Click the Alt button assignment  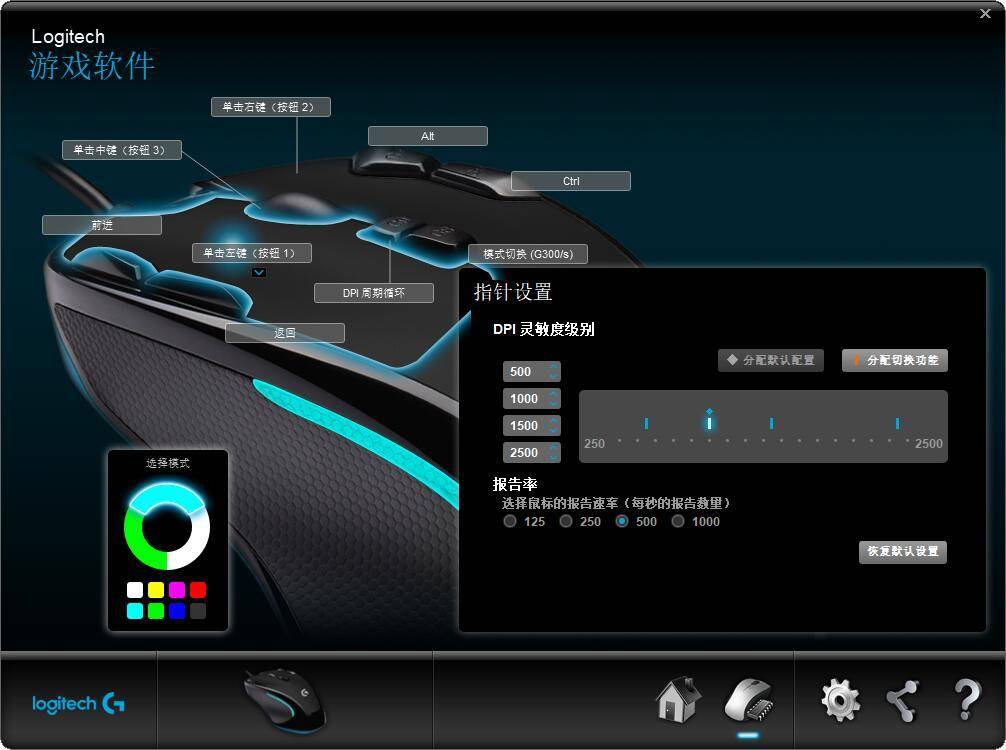coord(428,136)
